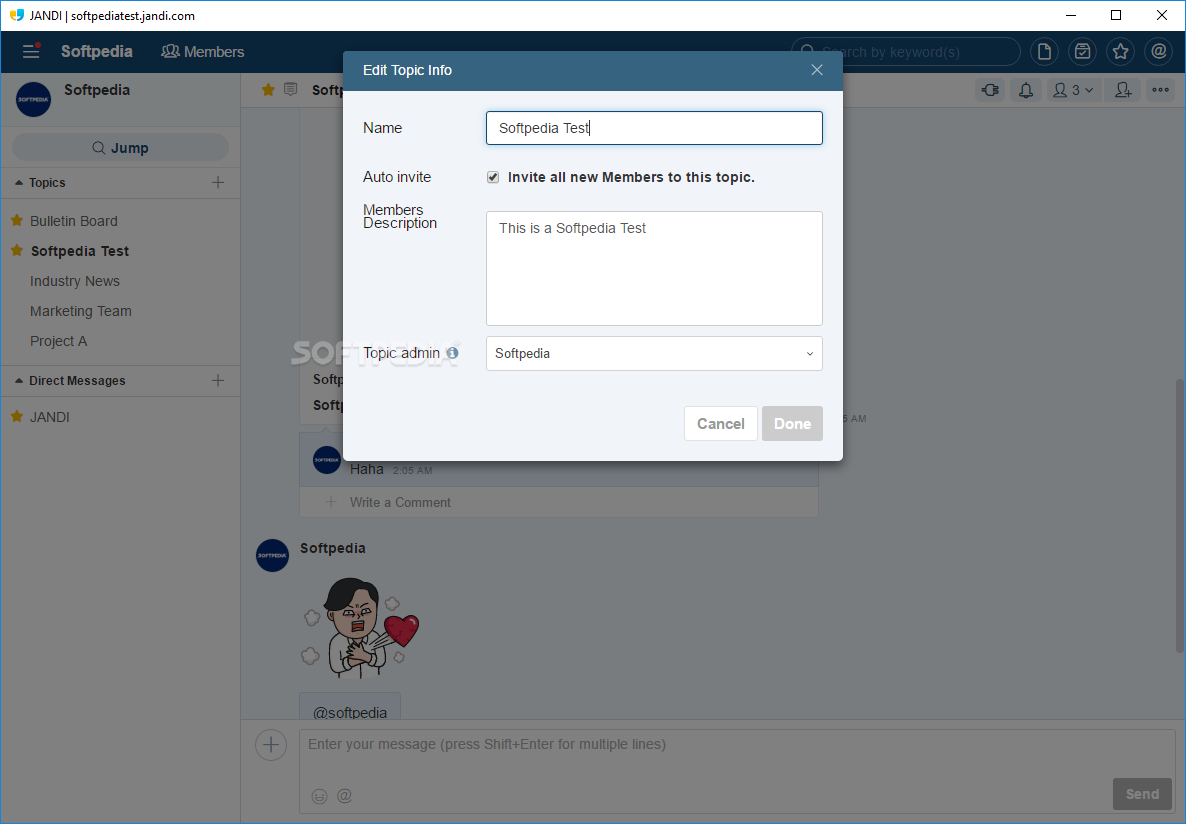Open the Project A topic
Viewport: 1186px width, 824px height.
tap(58, 341)
